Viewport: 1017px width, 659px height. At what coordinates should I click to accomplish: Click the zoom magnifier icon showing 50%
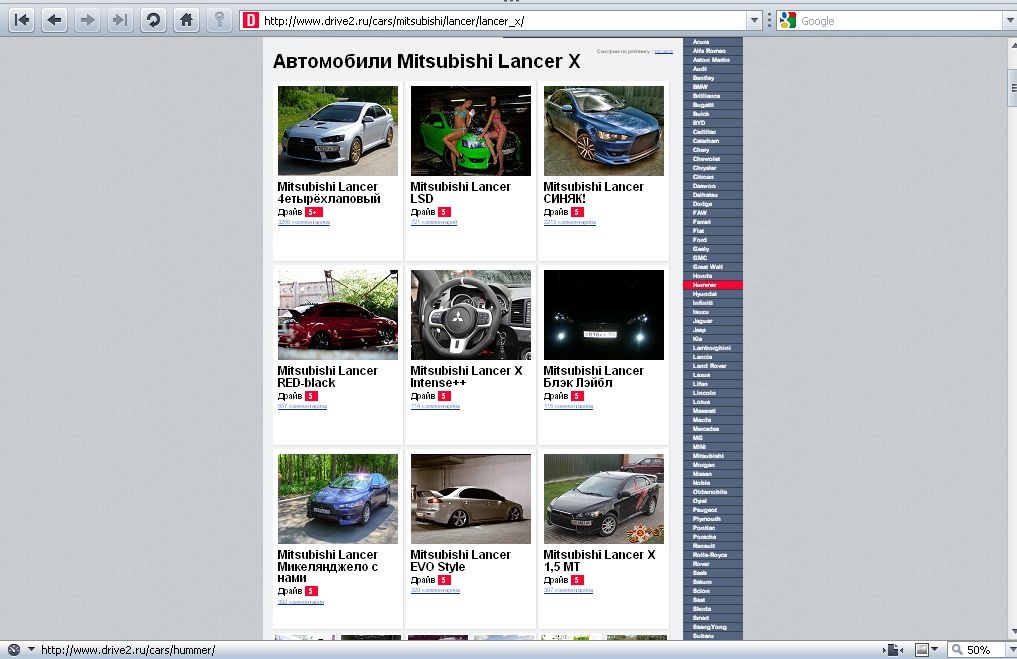pos(957,649)
